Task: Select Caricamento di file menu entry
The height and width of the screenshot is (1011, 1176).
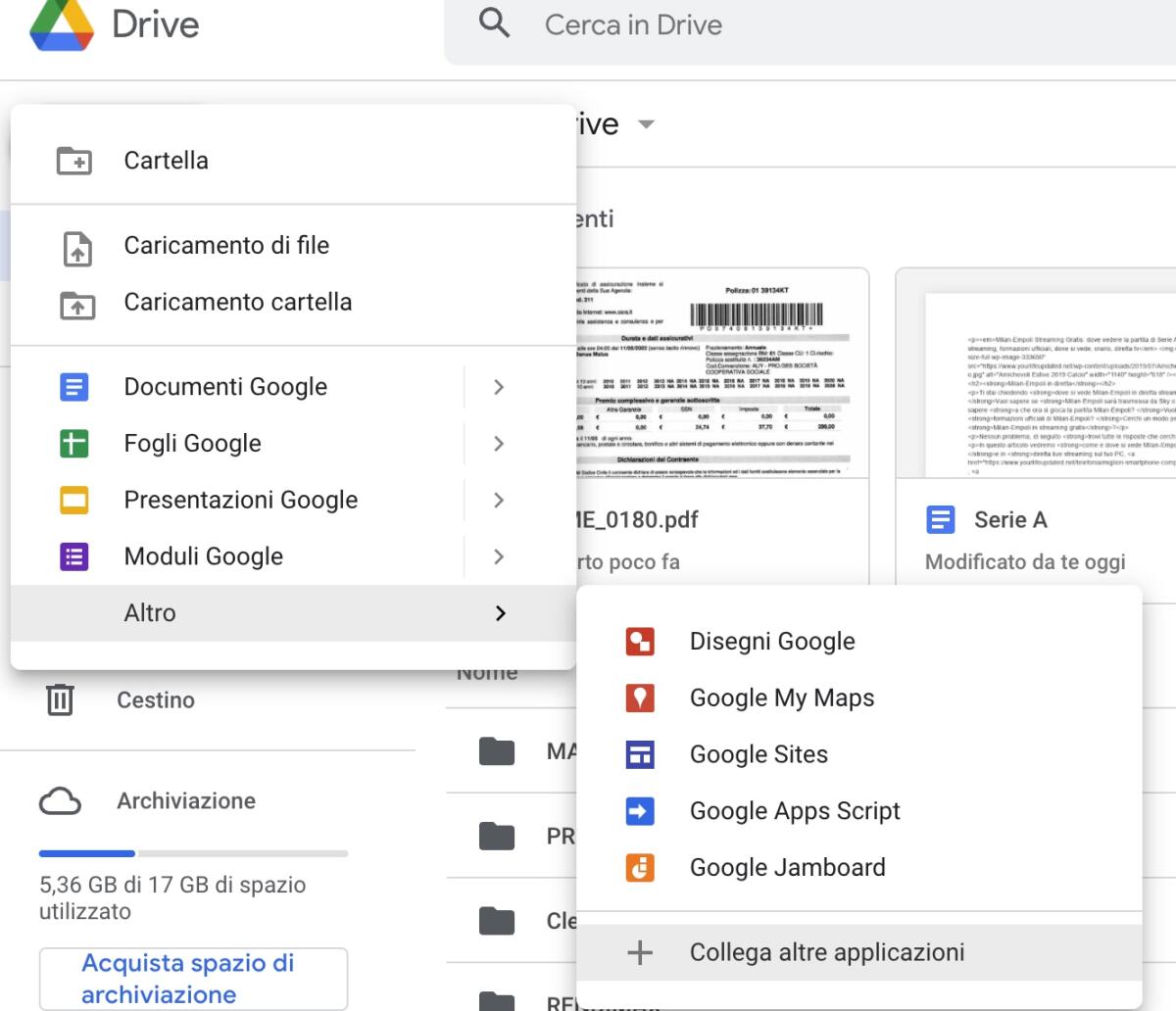Action: 227,245
